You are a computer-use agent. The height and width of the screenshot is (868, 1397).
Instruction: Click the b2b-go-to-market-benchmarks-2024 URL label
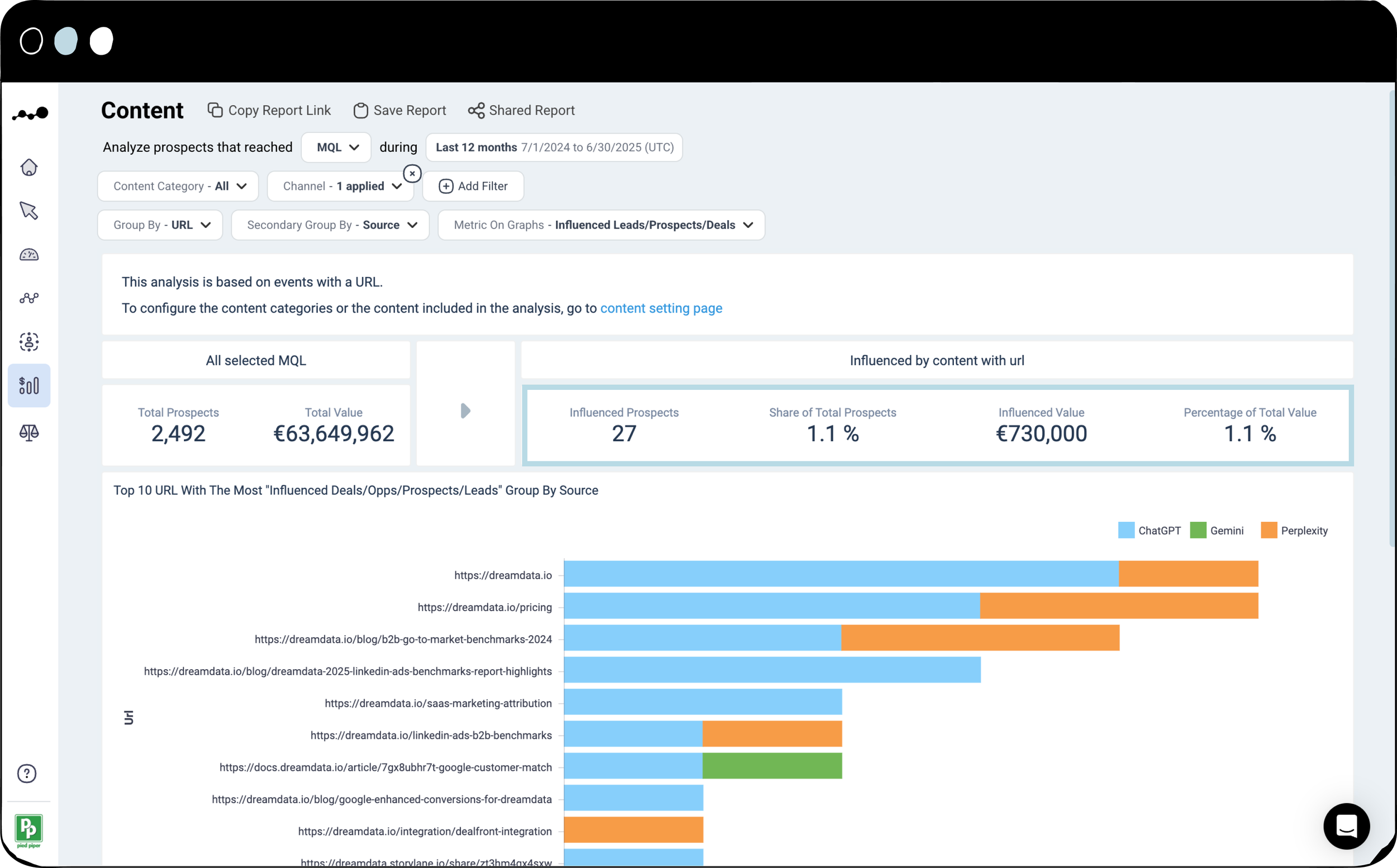click(403, 640)
